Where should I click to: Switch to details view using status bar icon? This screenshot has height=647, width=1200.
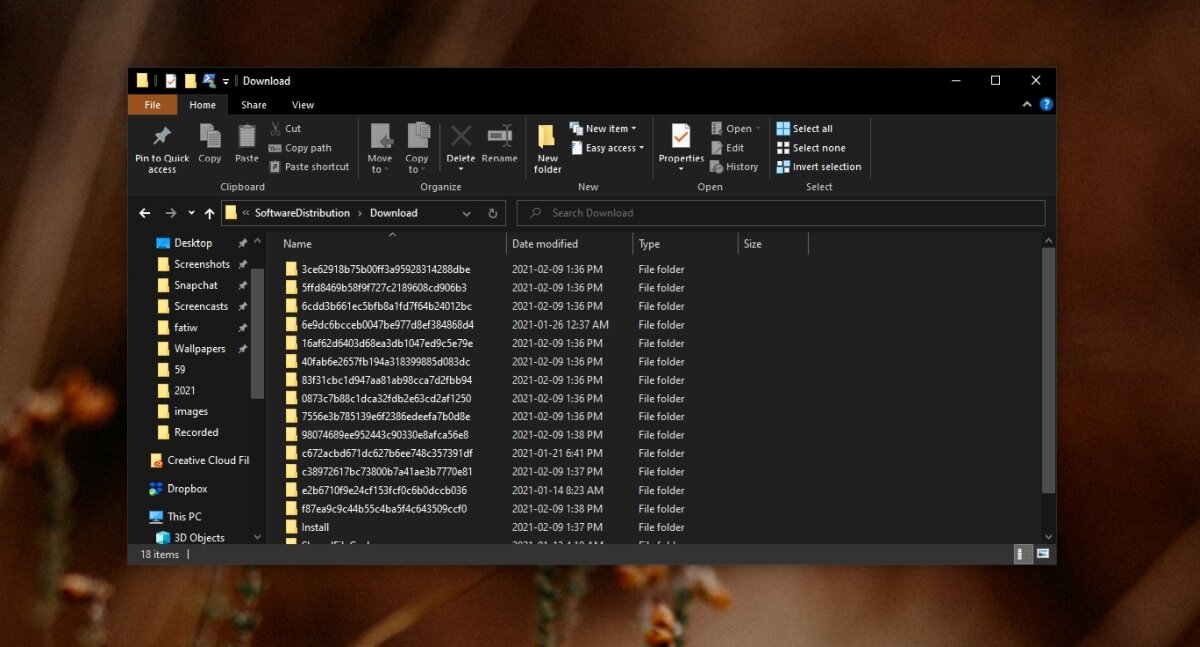point(1021,553)
